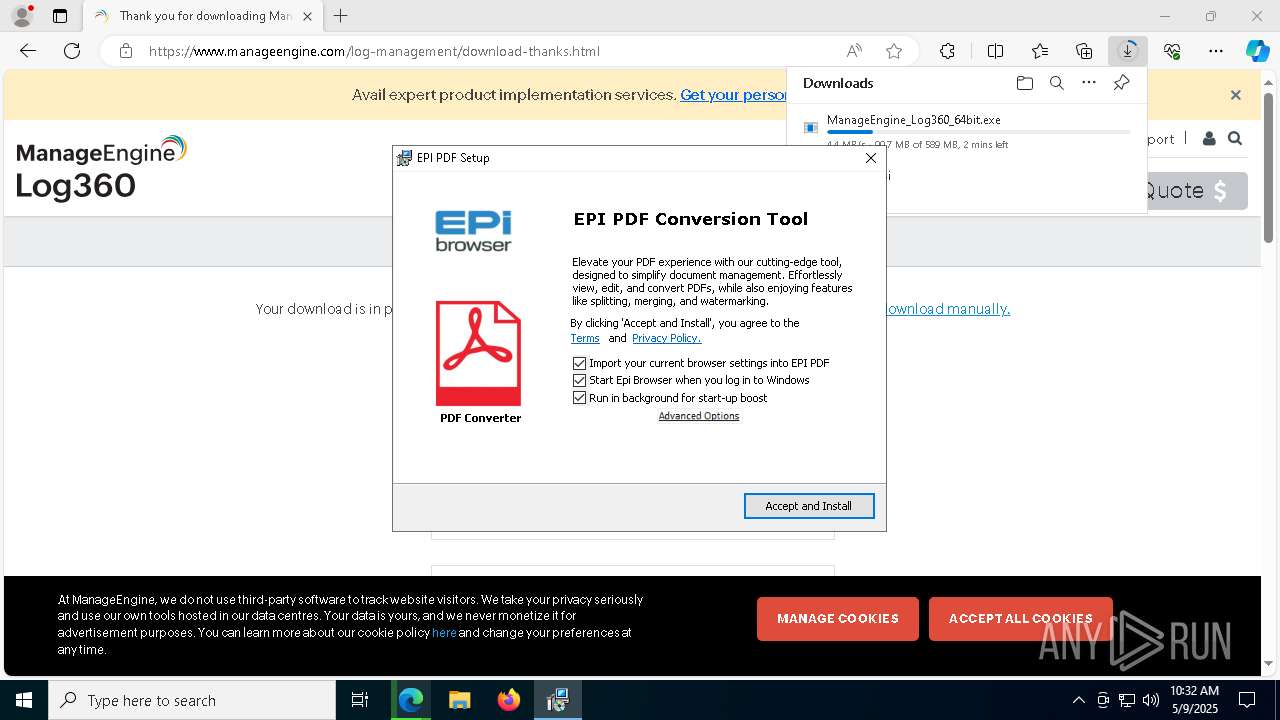Open volume control in system tray
The image size is (1280, 720).
[x=1151, y=700]
